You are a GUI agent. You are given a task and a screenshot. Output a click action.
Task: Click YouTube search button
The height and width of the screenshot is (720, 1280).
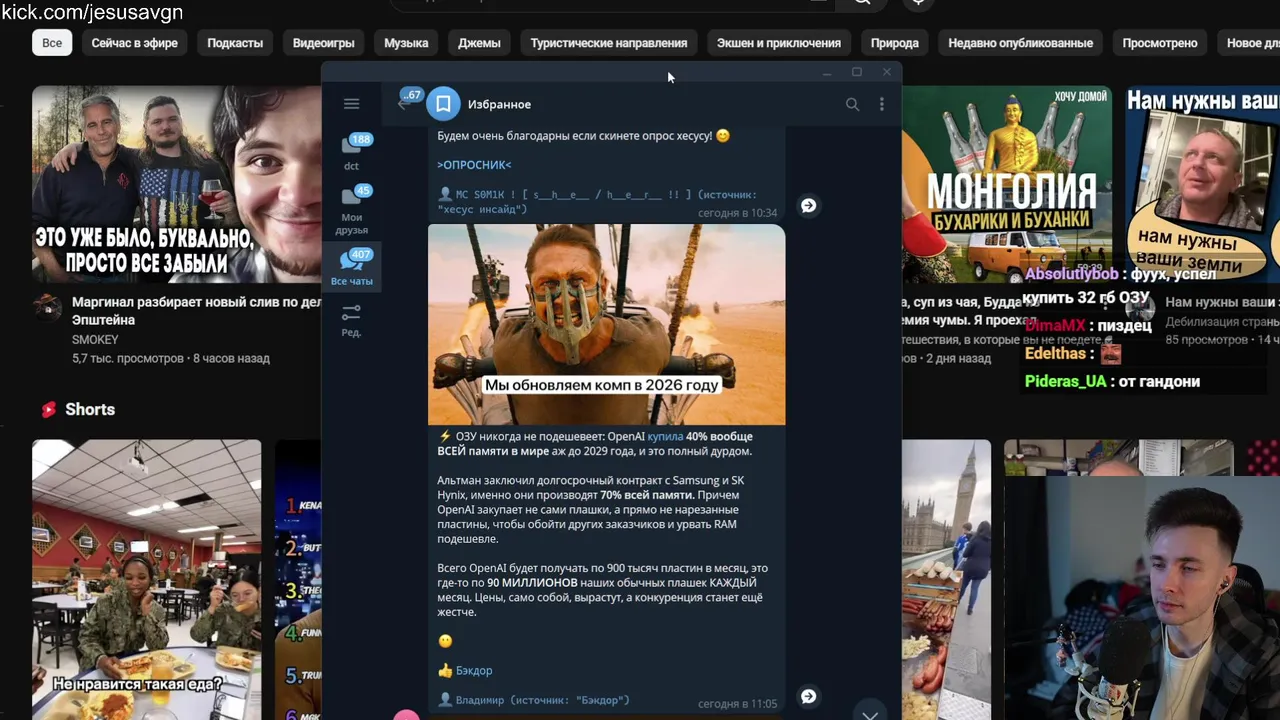click(x=861, y=3)
